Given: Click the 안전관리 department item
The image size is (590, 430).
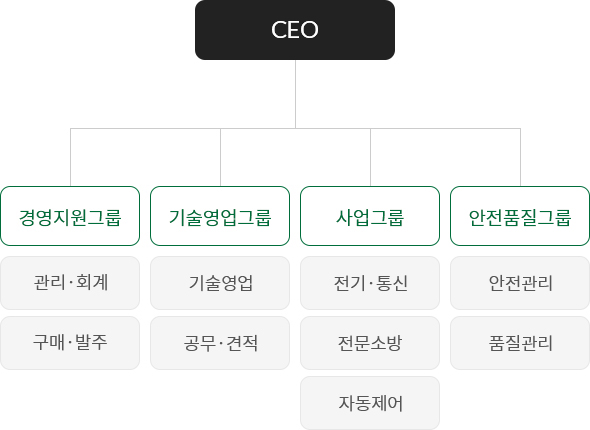Looking at the screenshot, I should pyautogui.click(x=520, y=283).
